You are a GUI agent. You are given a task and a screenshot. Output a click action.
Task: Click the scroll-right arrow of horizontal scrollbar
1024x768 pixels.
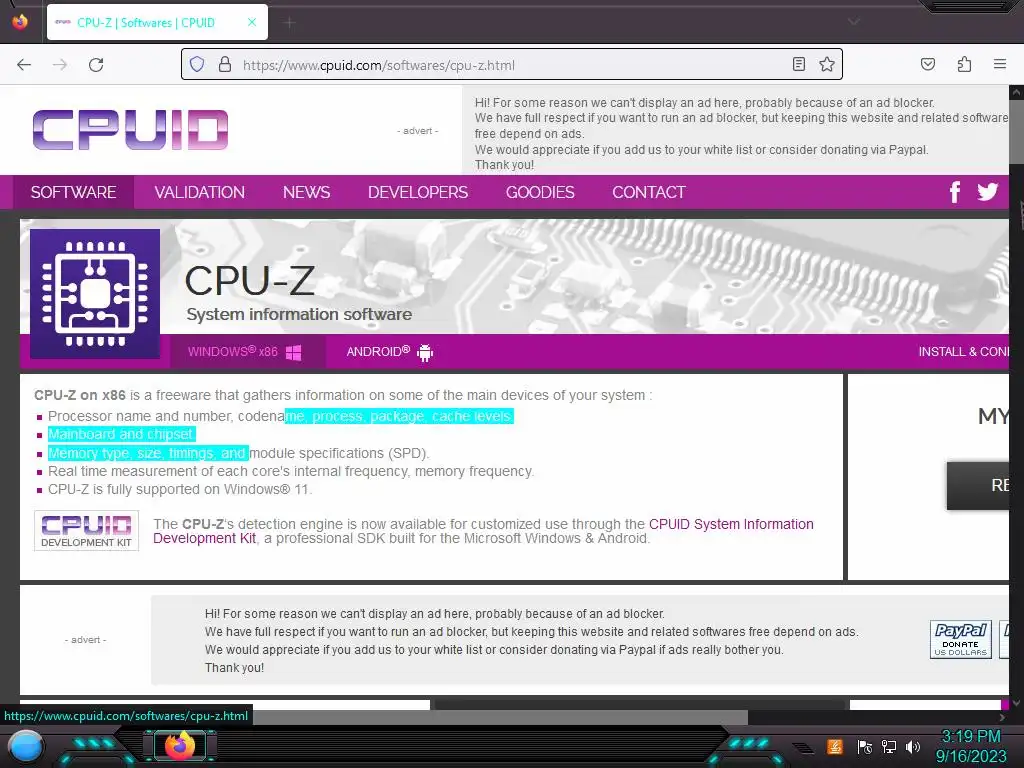[x=1002, y=717]
